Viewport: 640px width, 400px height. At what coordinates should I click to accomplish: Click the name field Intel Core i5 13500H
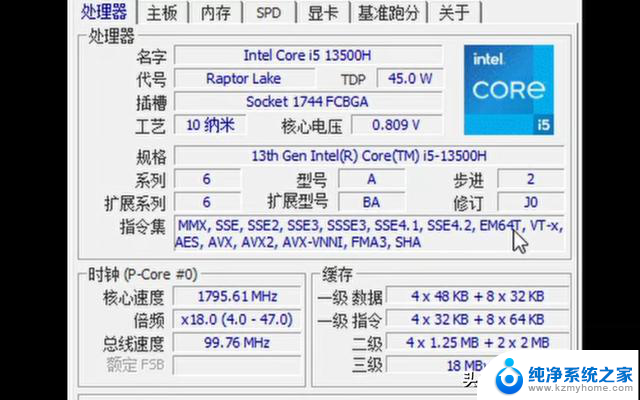[308, 55]
